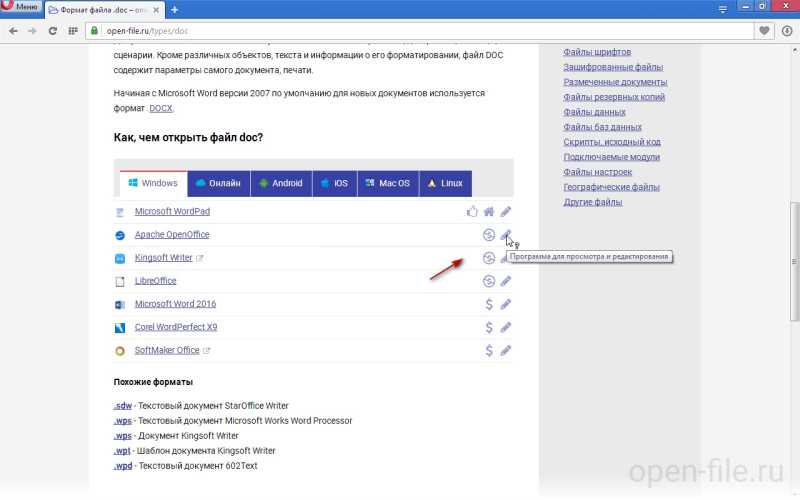Bookmark the page with the heart icon
Viewport: 800px width, 500px height.
764,31
